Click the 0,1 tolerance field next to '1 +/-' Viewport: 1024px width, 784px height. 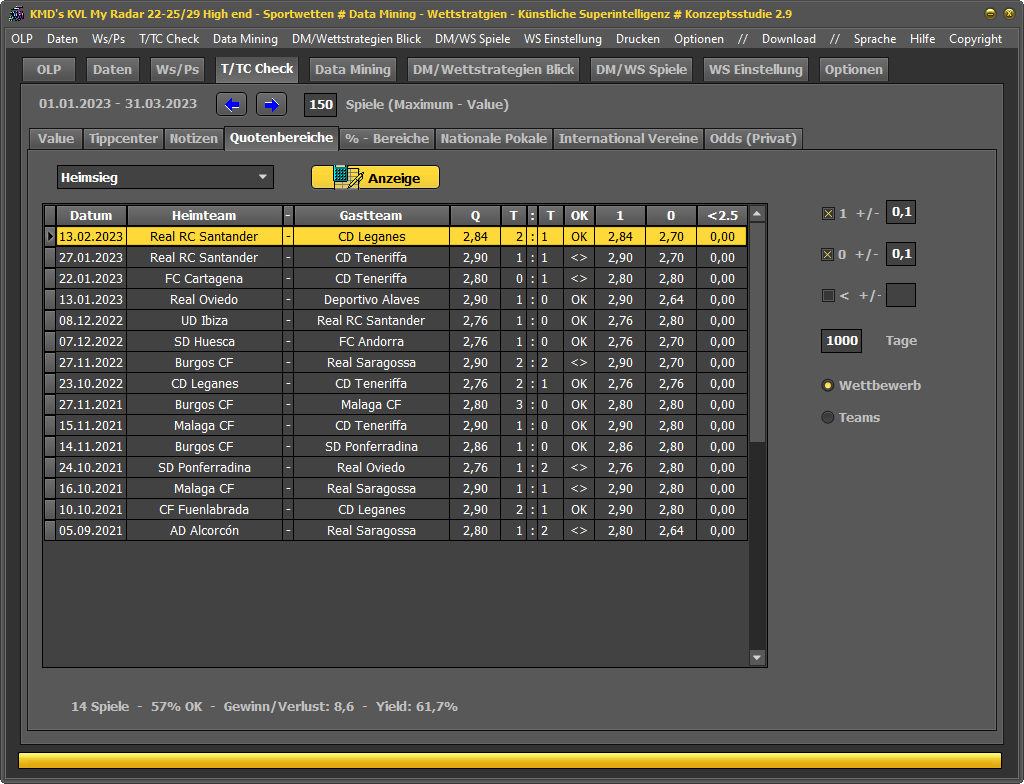click(901, 212)
